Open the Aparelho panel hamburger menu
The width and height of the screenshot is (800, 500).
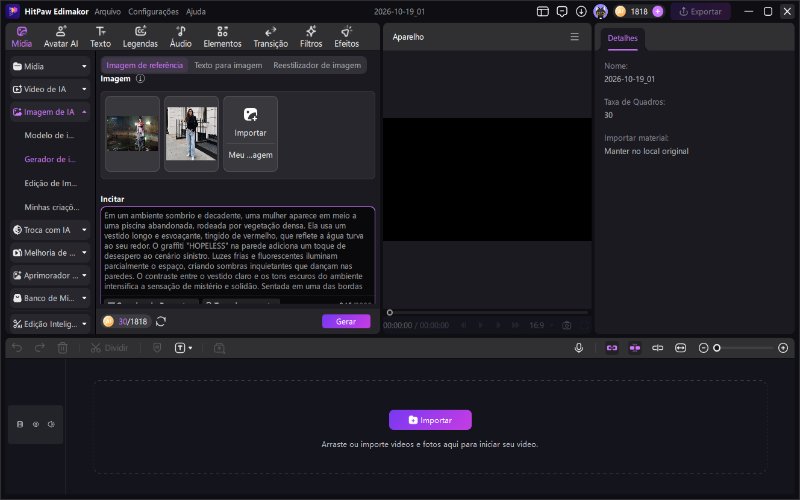pyautogui.click(x=574, y=37)
